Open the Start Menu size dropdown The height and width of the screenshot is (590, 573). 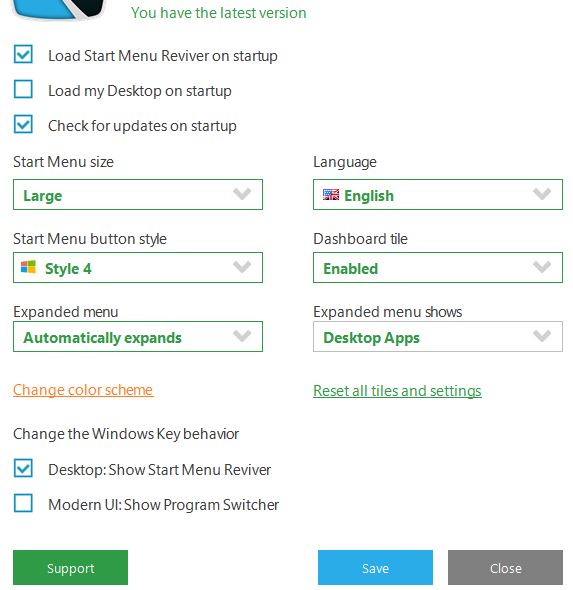tap(138, 195)
